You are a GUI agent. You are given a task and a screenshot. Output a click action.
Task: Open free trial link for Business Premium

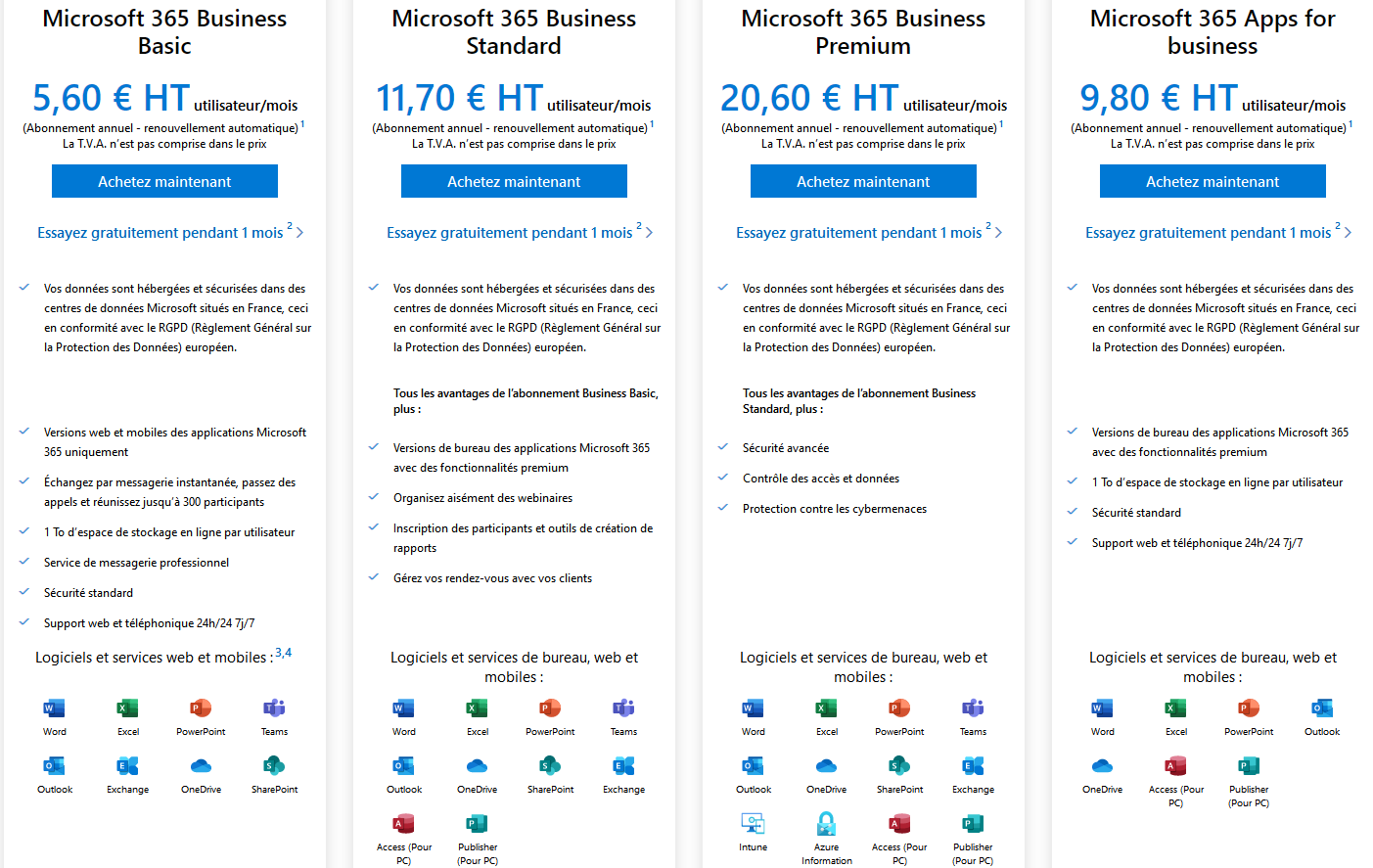859,233
